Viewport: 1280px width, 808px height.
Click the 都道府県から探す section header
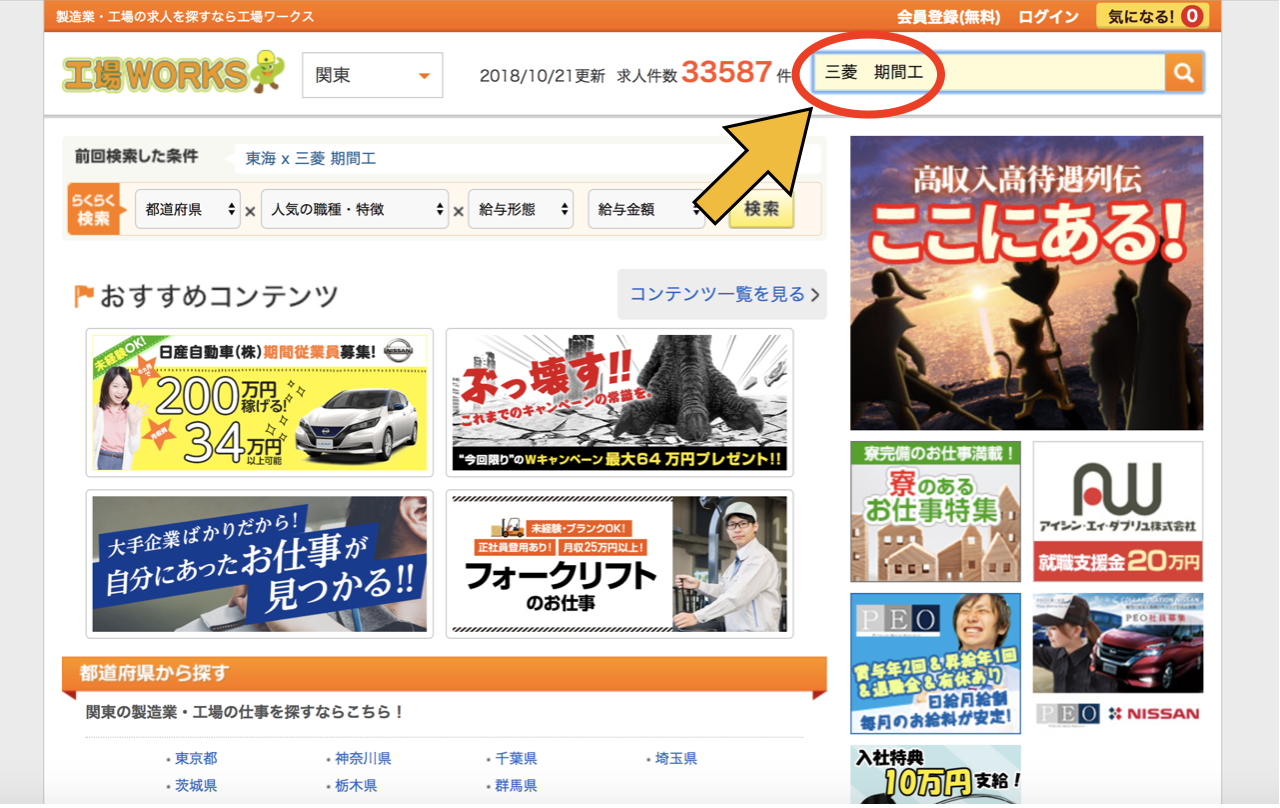click(x=444, y=673)
